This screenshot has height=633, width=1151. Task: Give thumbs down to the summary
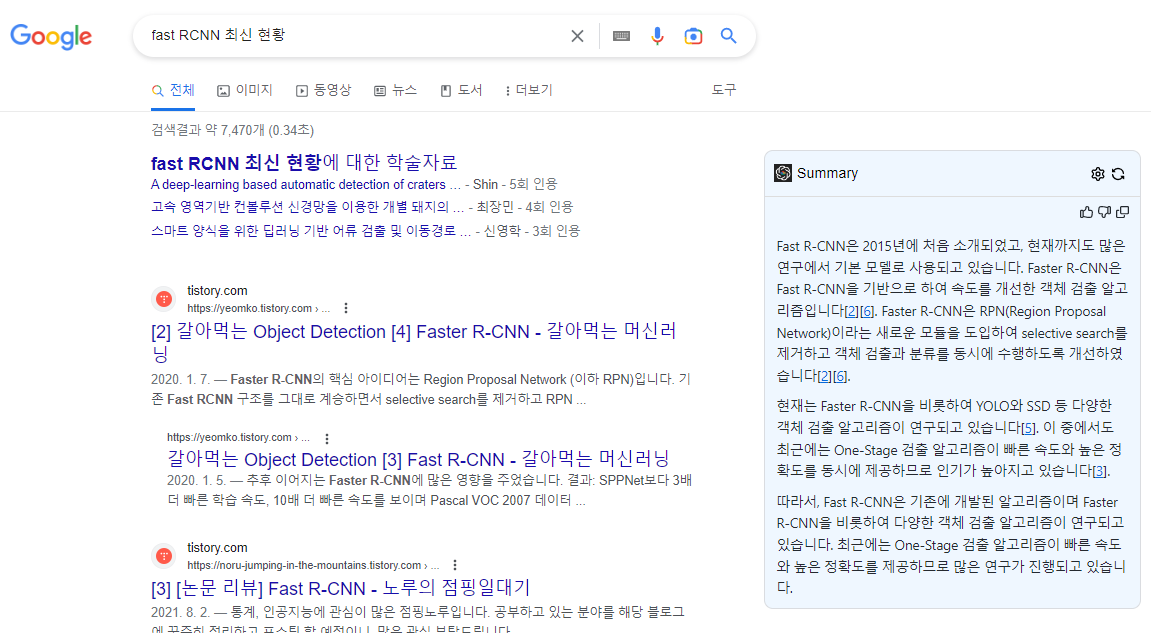pyautogui.click(x=1105, y=212)
